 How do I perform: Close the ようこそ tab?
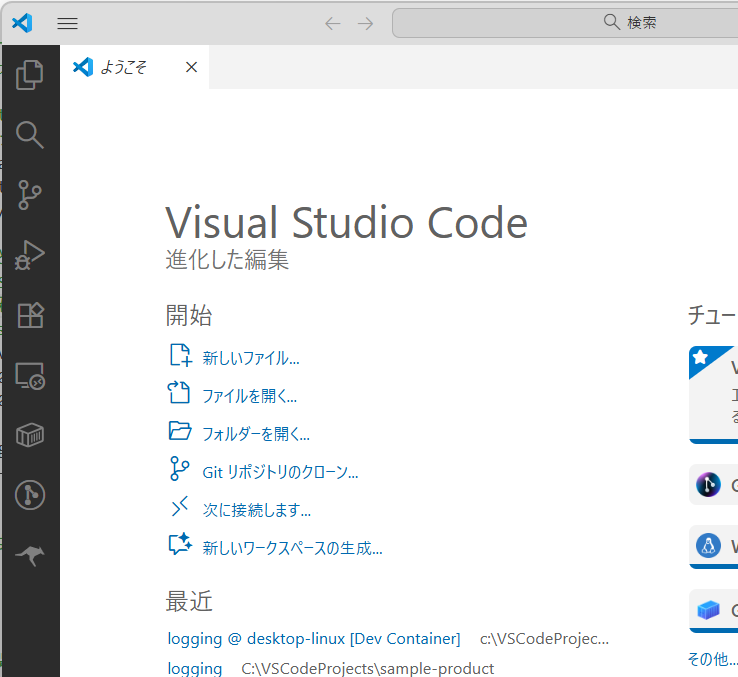tap(192, 67)
